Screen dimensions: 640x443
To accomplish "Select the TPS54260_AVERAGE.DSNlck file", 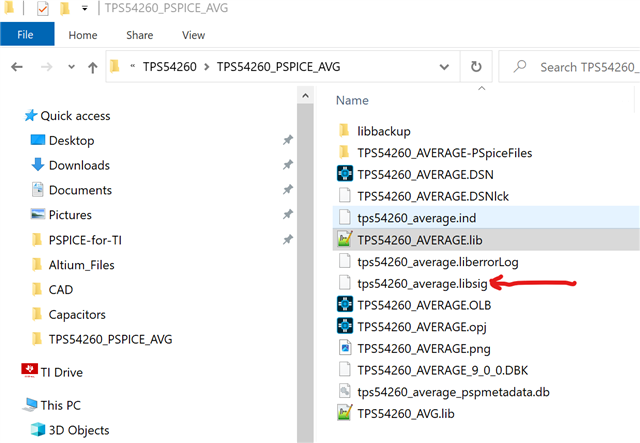I will coord(433,196).
